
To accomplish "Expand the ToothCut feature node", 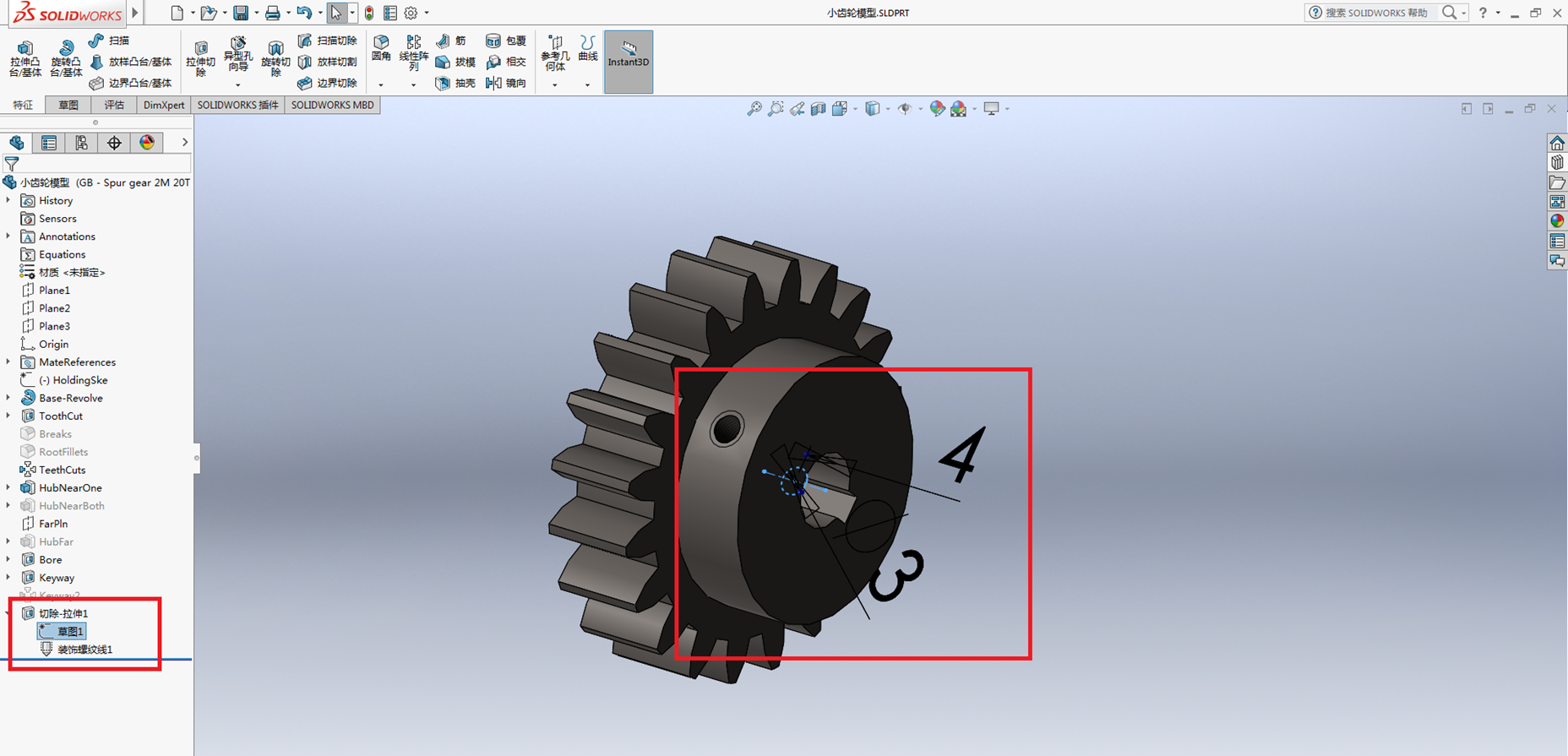I will (x=8, y=416).
